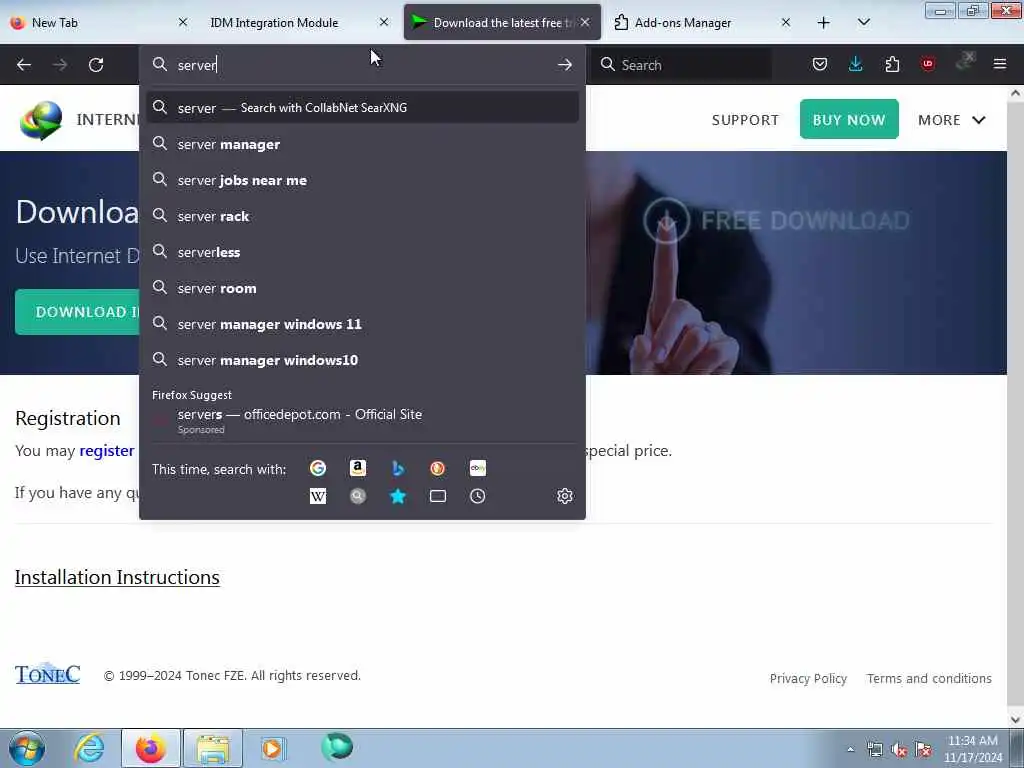Open Windows Explorer folder on taskbar

(213, 748)
